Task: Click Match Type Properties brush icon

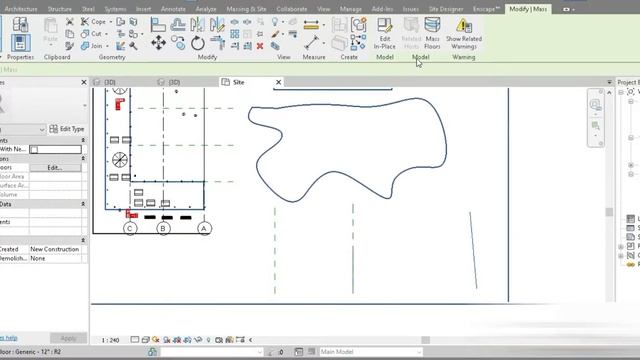Action: pyautogui.click(x=69, y=46)
